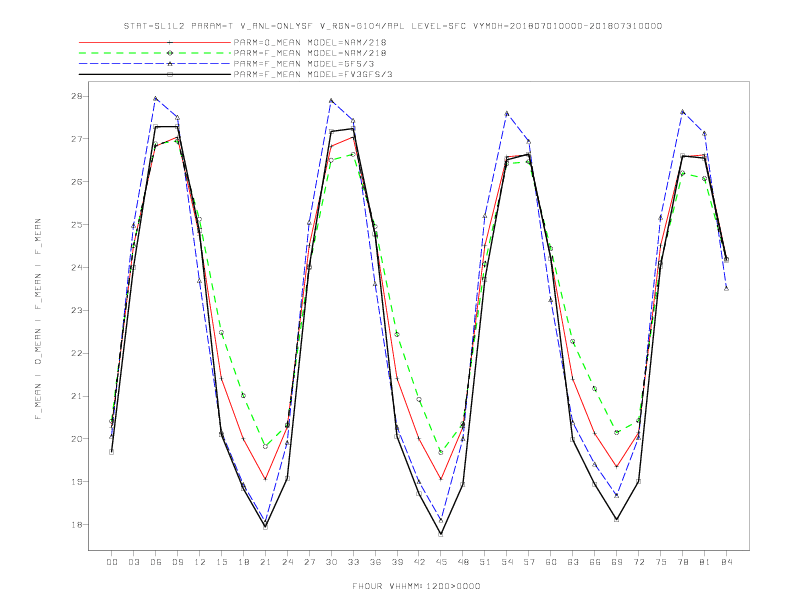This screenshot has width=792, height=612.
Task: Click x-axis tick label 57
Action: point(529,562)
